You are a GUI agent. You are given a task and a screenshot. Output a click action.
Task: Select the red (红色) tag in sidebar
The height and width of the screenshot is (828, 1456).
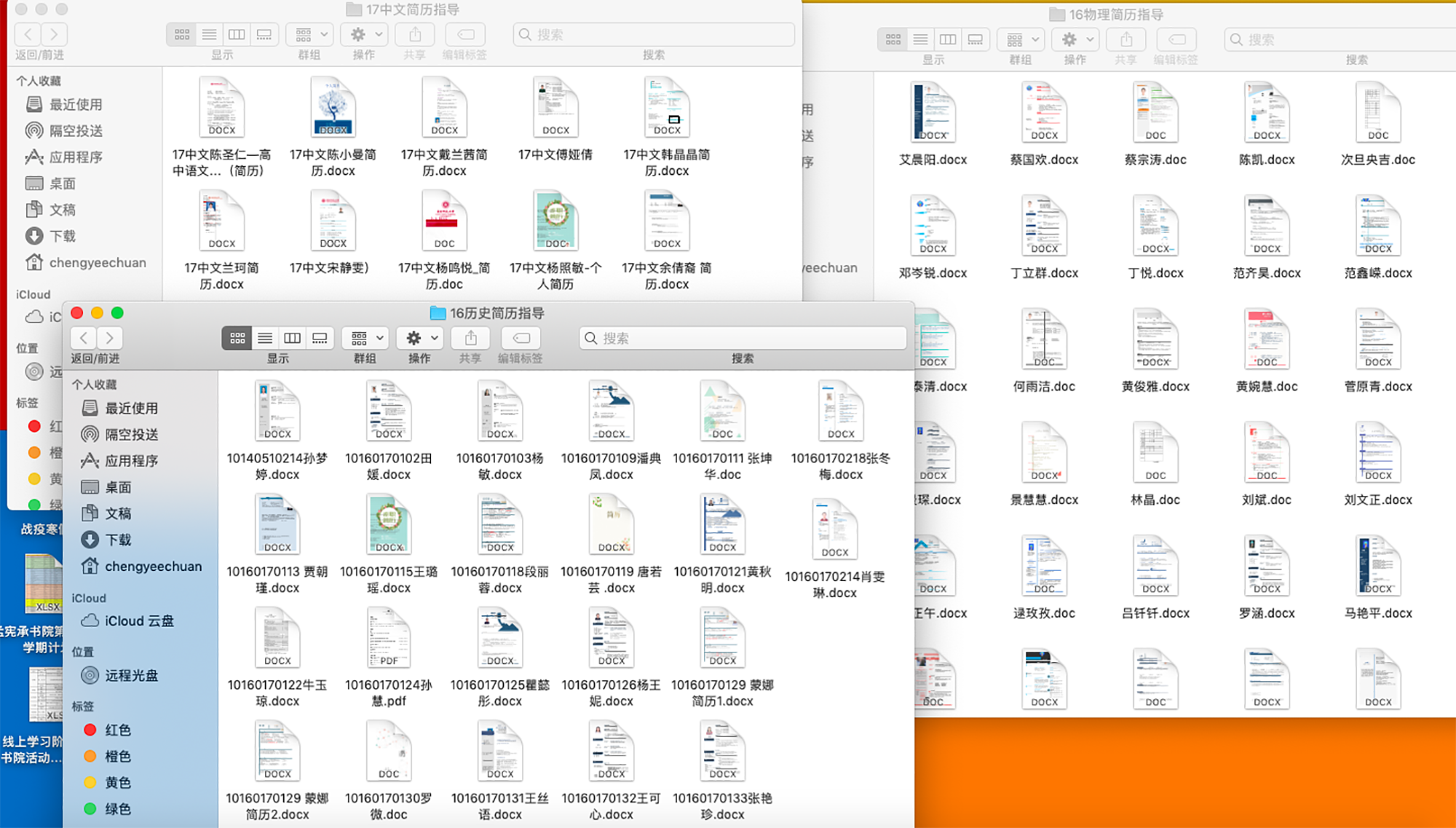117,730
